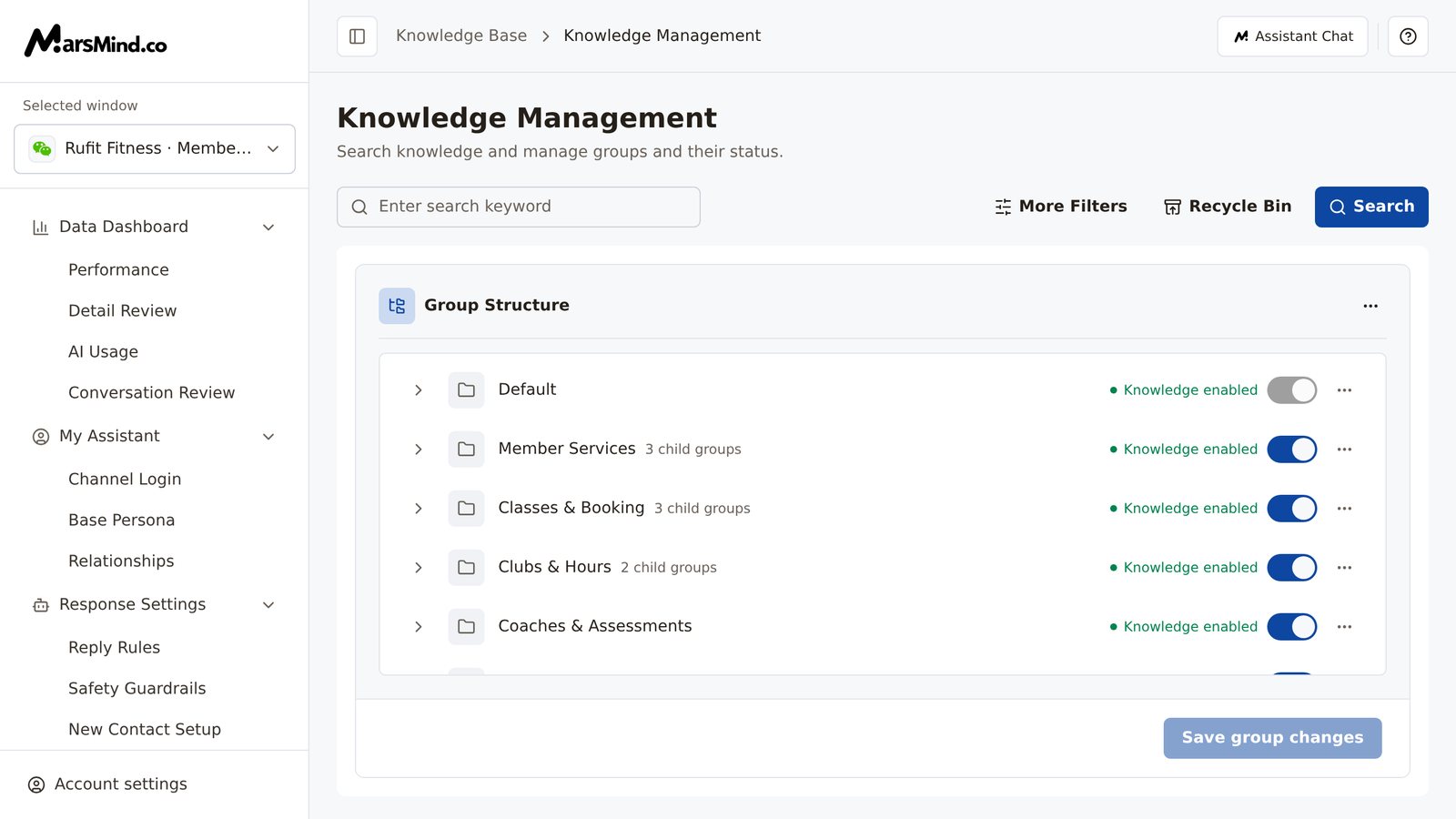Click Save group changes button

pyautogui.click(x=1272, y=738)
